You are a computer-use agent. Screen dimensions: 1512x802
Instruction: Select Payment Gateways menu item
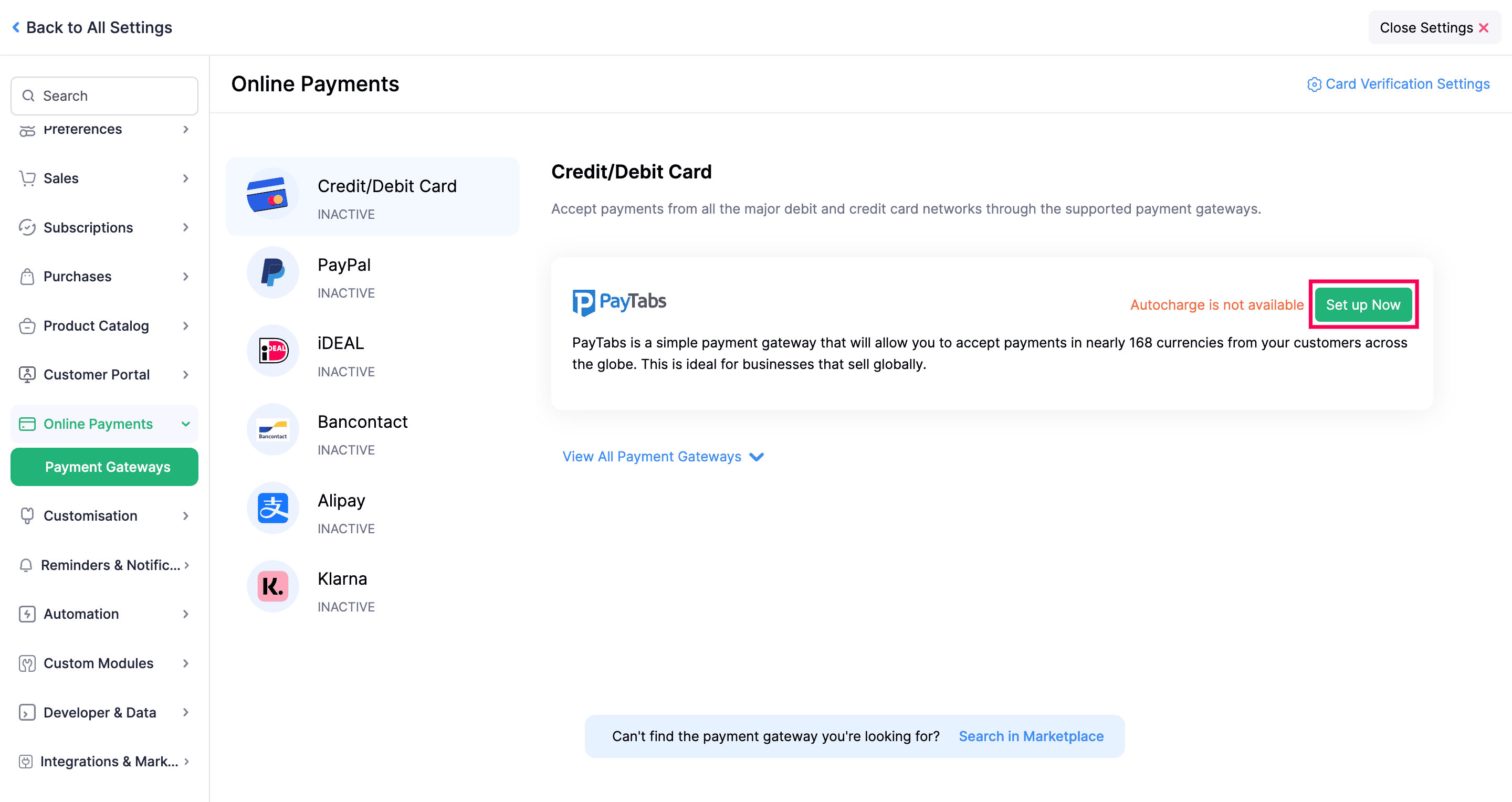point(104,467)
